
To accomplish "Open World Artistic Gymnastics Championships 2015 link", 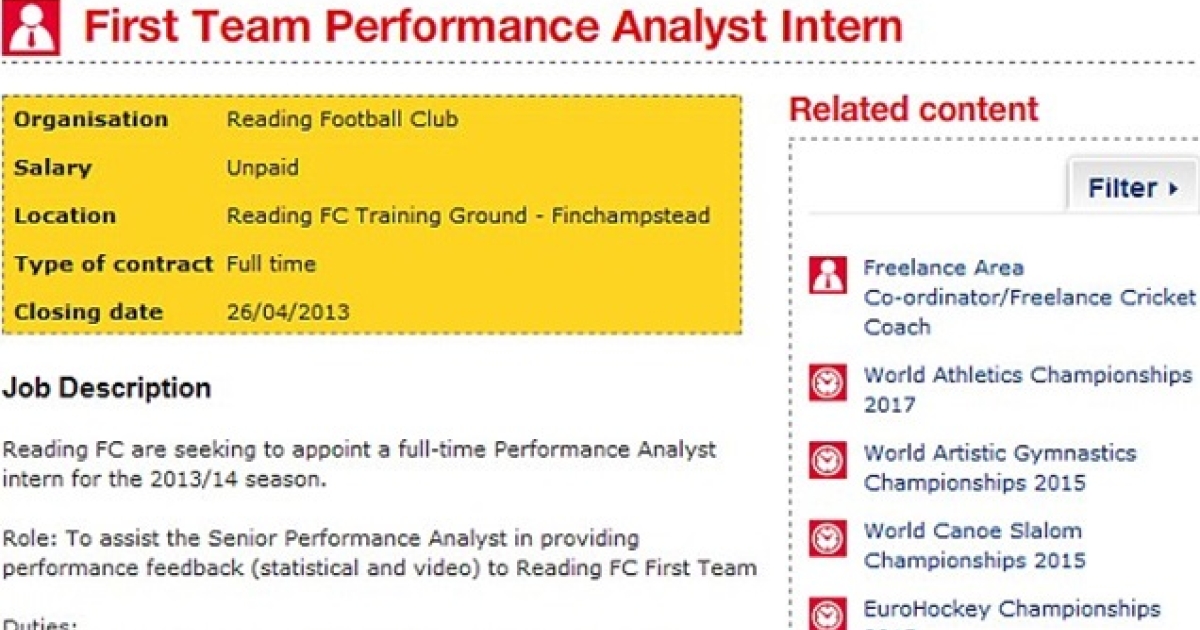I will 1000,468.
